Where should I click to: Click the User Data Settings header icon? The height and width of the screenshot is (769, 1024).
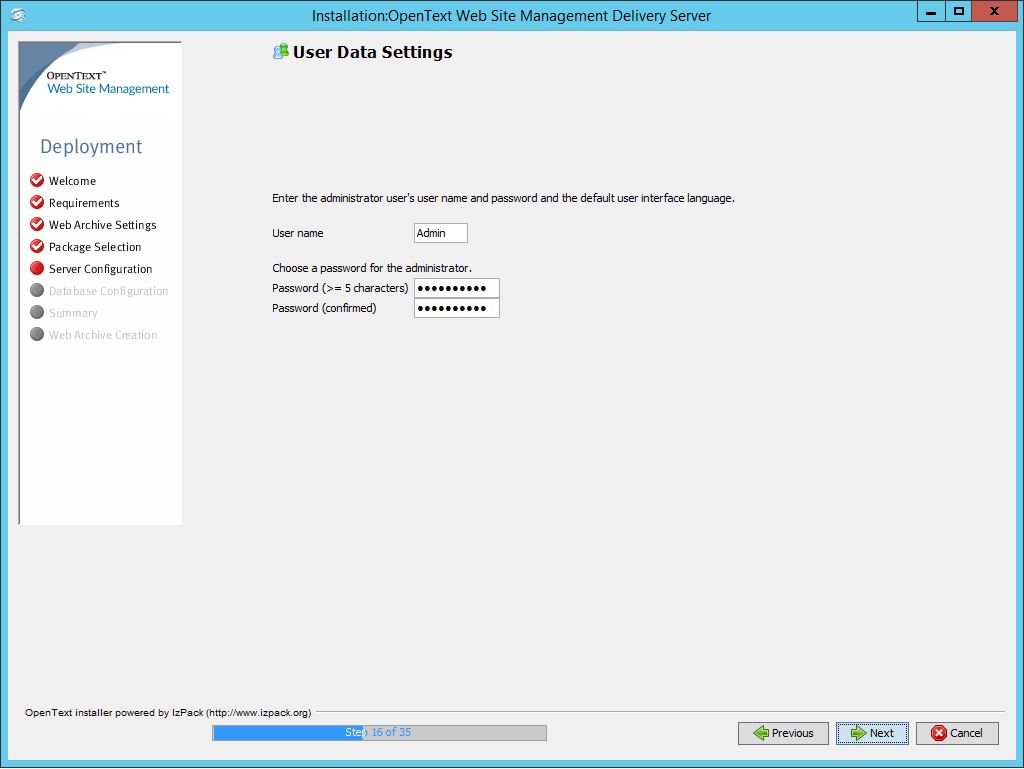point(281,52)
